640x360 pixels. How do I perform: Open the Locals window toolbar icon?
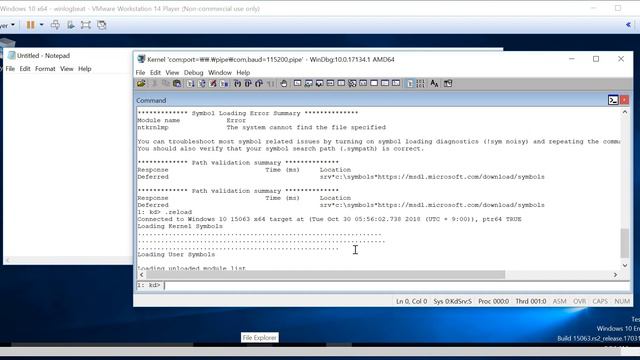coord(320,83)
